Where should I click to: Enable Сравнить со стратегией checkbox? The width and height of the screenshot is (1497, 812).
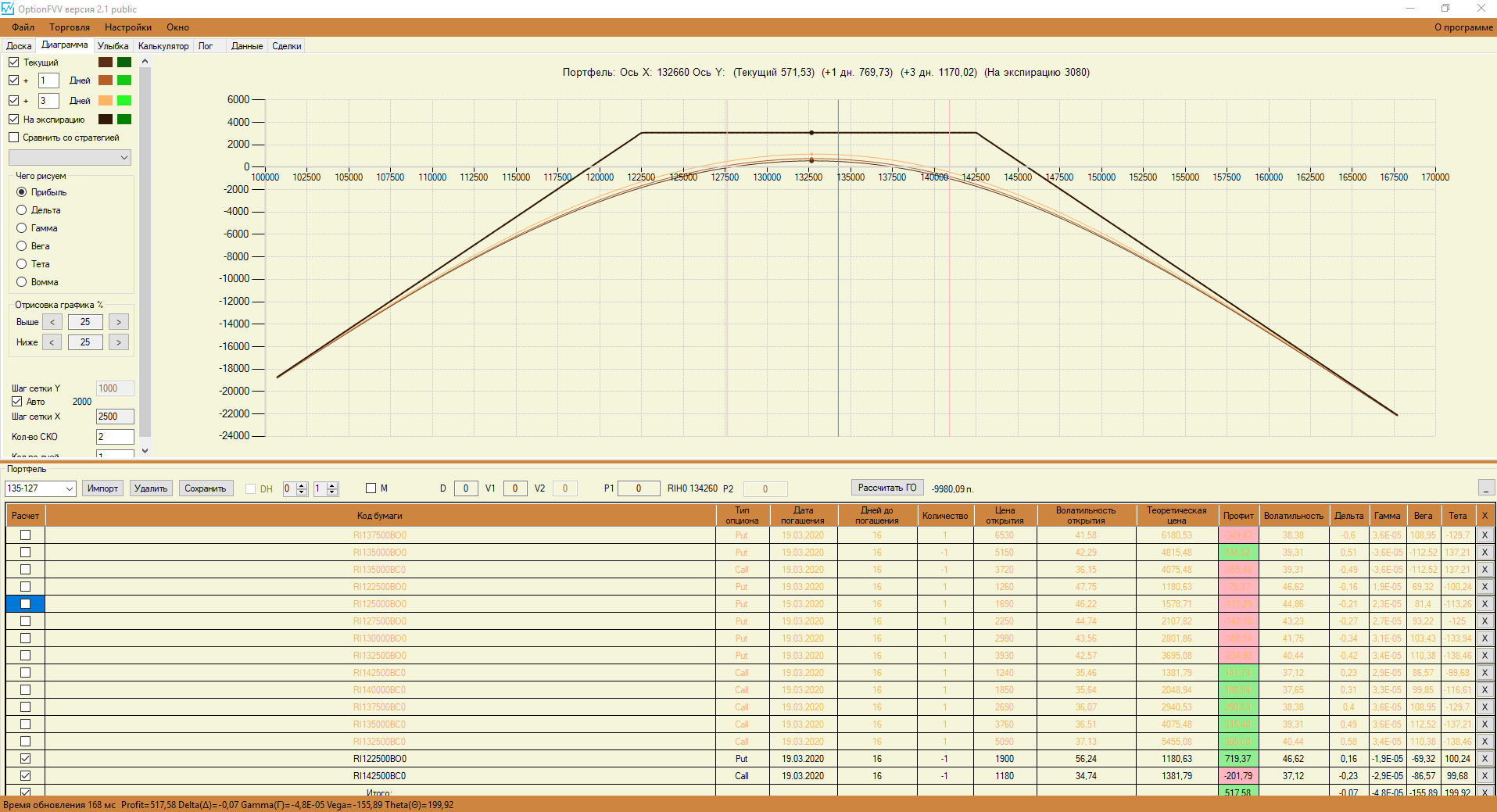click(x=13, y=138)
